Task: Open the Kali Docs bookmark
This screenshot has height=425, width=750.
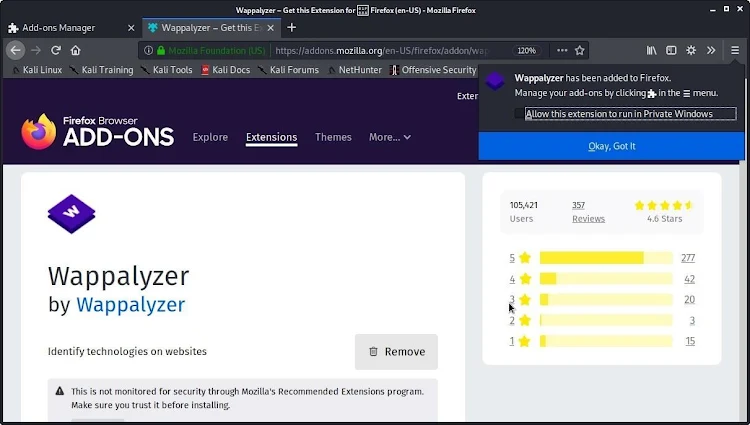Action: pos(225,70)
